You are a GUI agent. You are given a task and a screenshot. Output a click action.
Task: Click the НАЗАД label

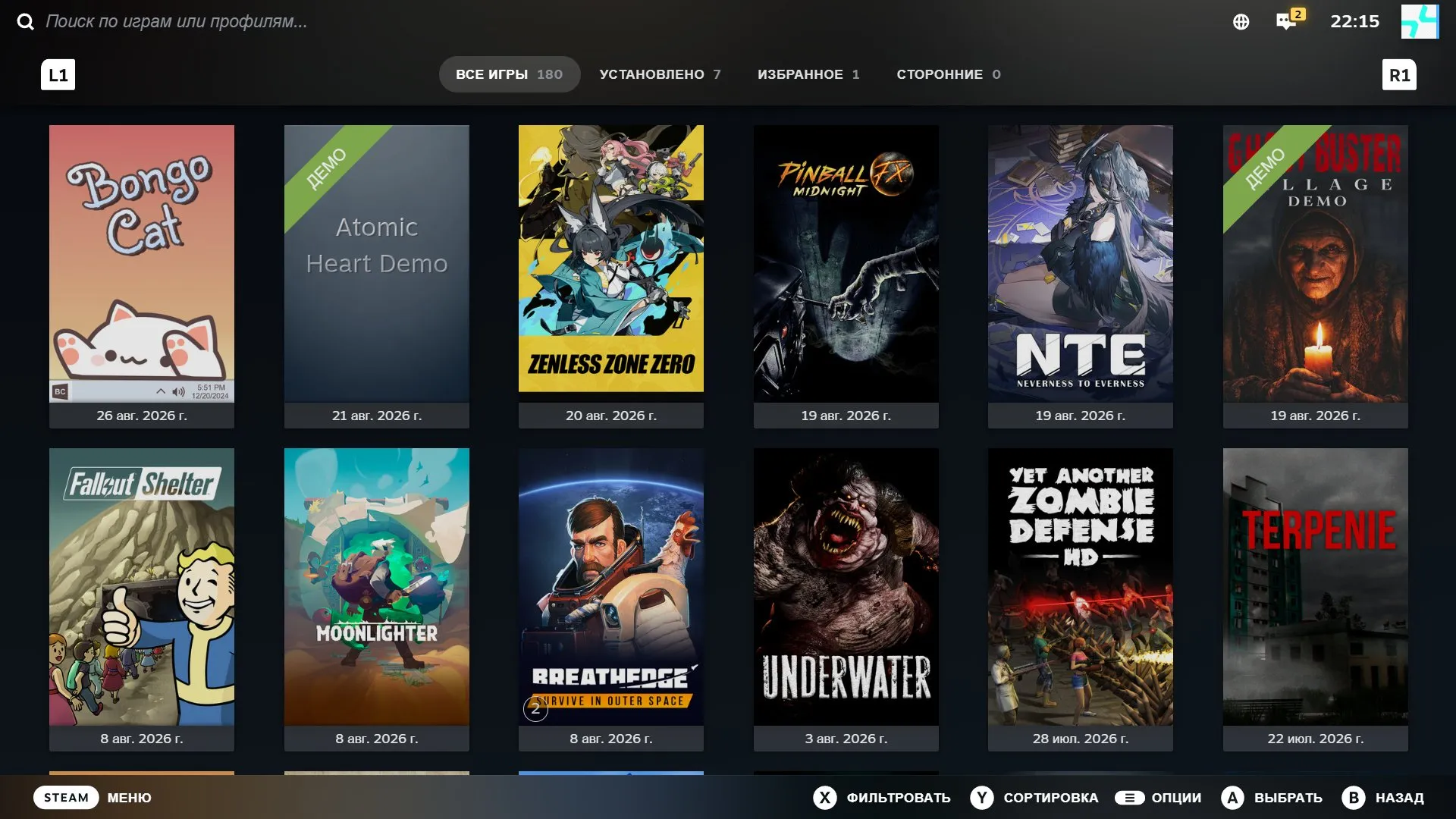click(x=1400, y=798)
